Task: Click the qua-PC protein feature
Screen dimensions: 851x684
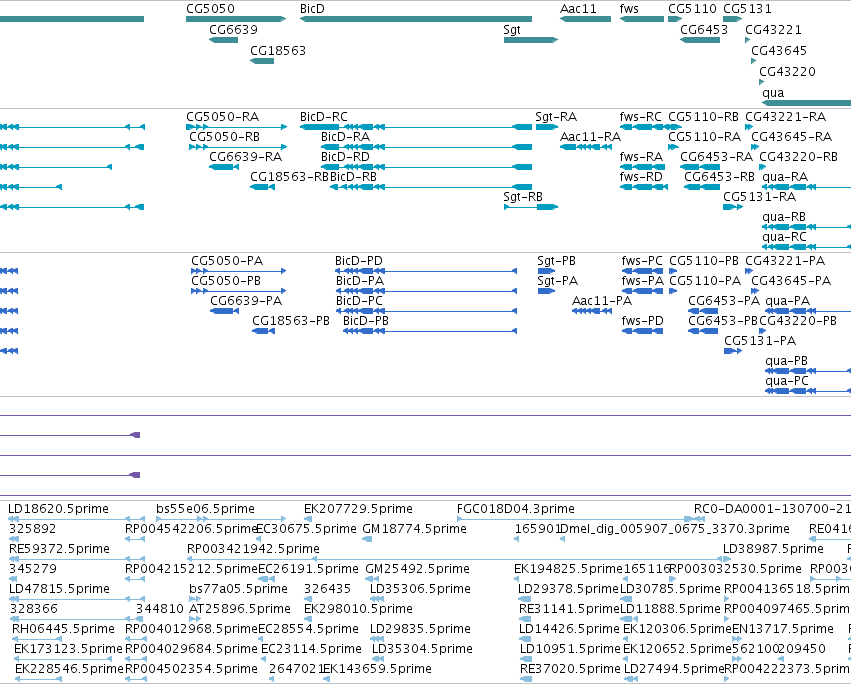Action: pyautogui.click(x=808, y=391)
